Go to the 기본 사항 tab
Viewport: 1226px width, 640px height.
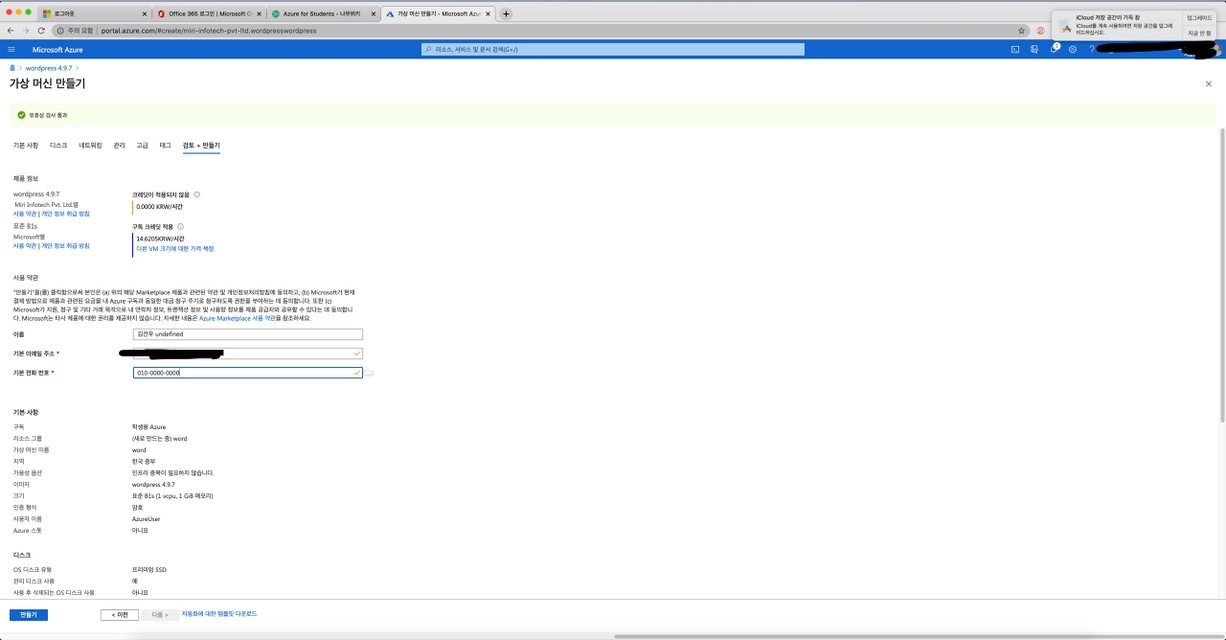pyautogui.click(x=26, y=146)
